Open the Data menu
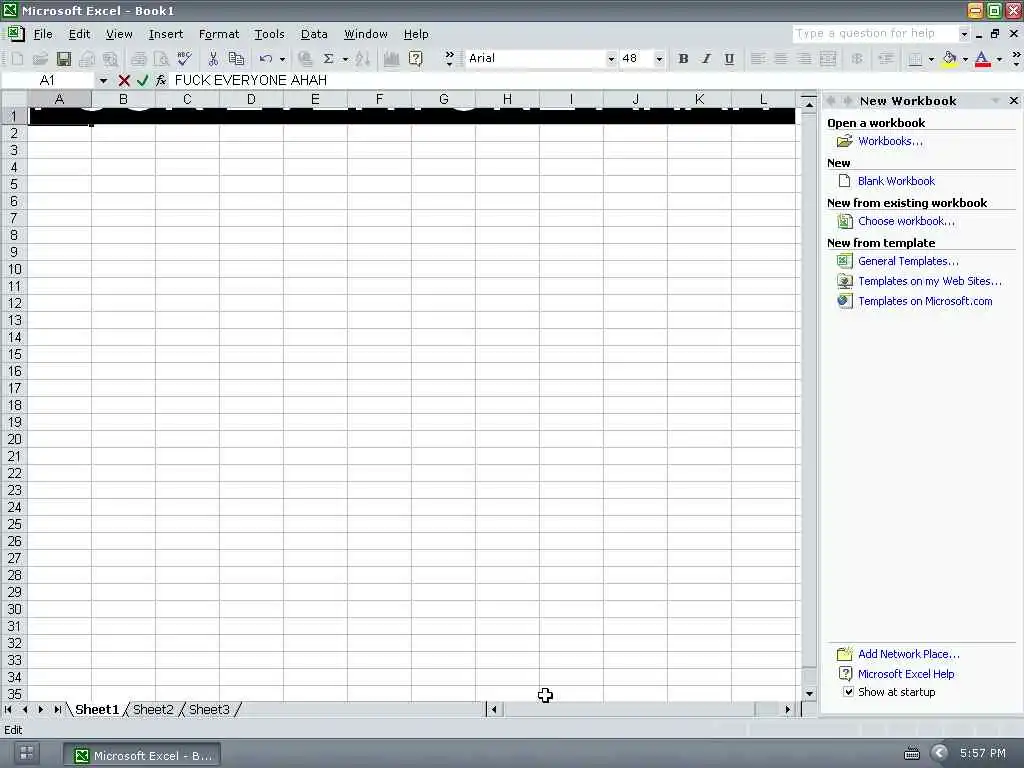Image resolution: width=1024 pixels, height=768 pixels. coord(314,34)
